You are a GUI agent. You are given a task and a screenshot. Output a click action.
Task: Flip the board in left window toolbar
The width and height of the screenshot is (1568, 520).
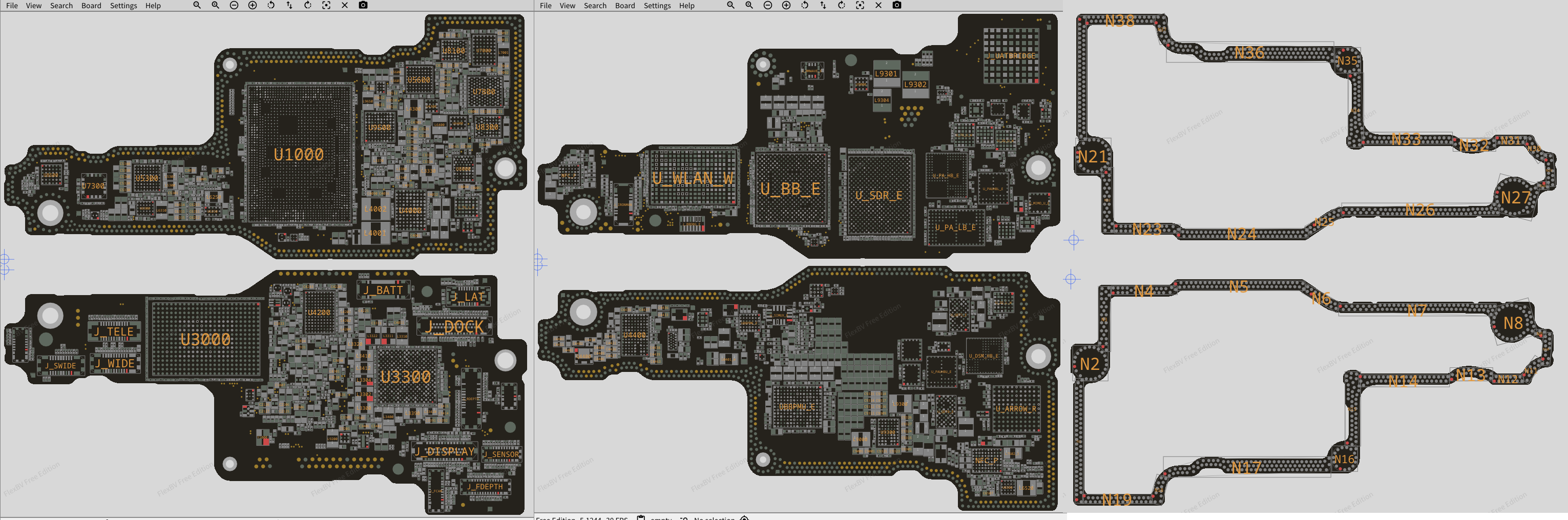click(289, 6)
